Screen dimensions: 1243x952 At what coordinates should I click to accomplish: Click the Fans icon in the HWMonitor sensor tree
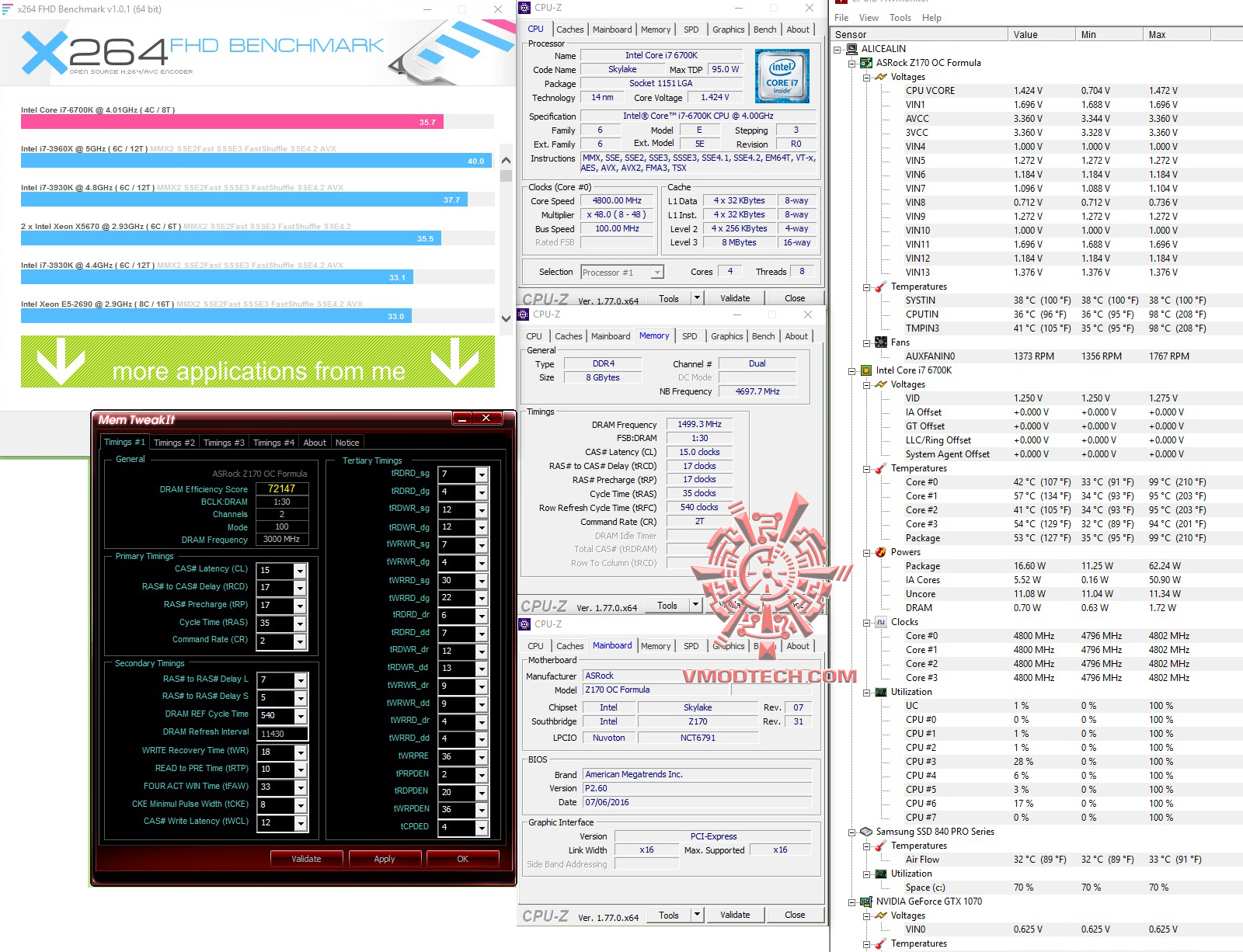click(880, 342)
